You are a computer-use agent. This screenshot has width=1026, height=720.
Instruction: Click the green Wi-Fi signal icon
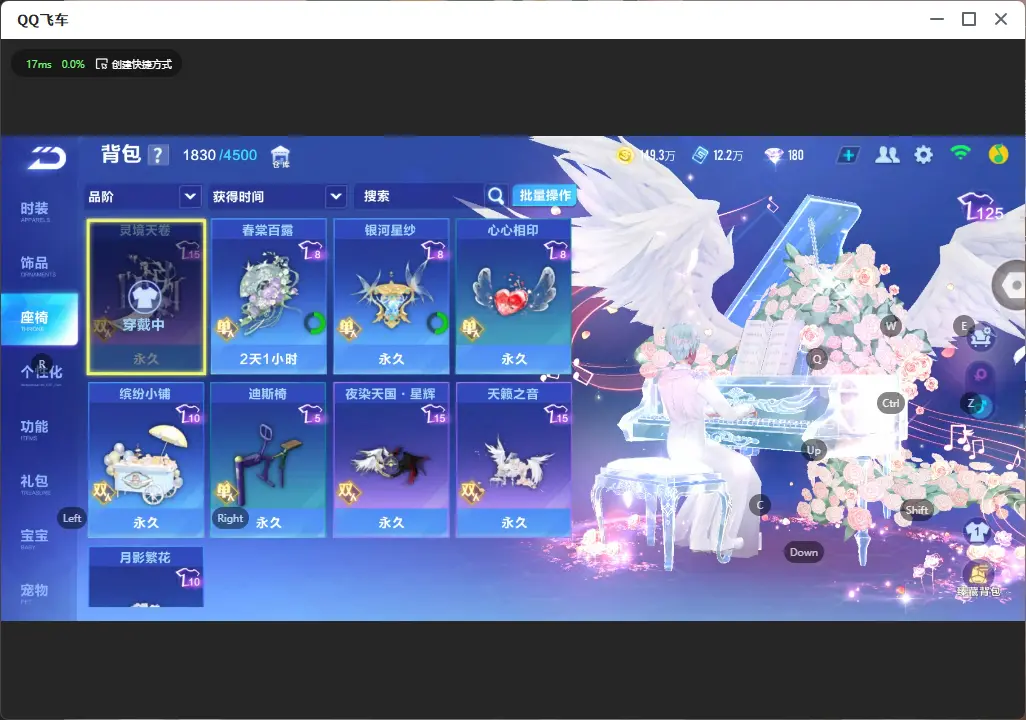(961, 154)
